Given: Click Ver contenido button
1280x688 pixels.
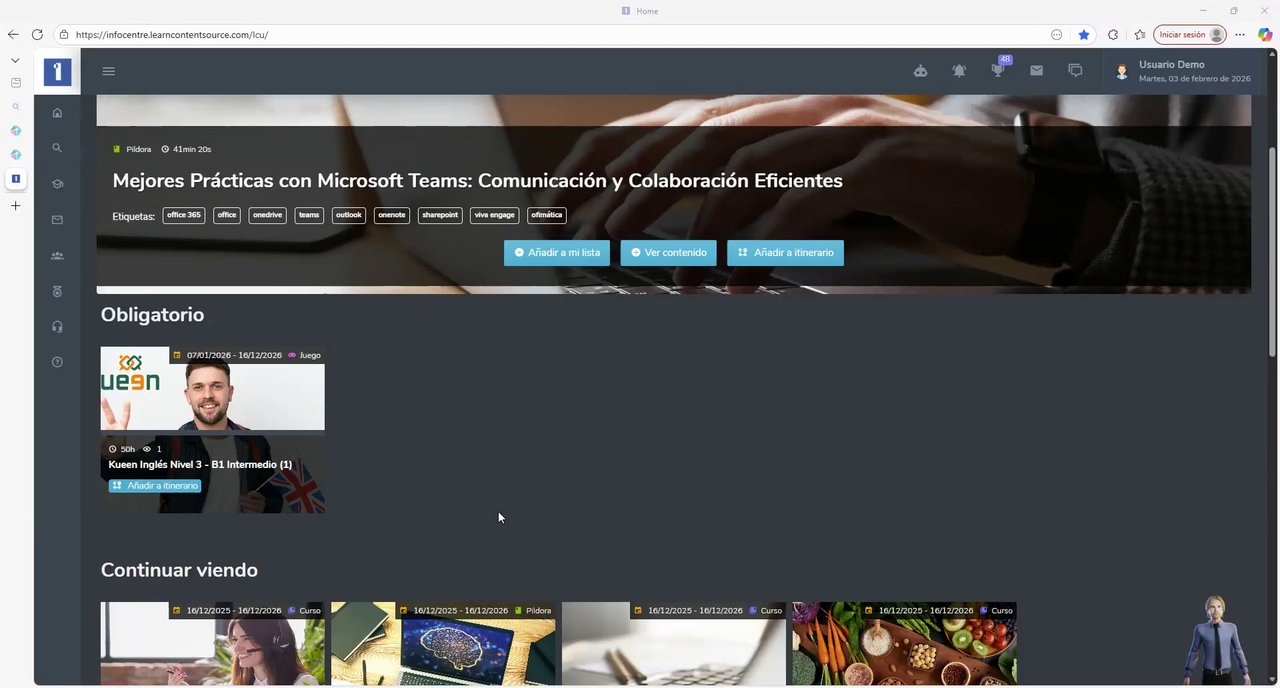Looking at the screenshot, I should click(668, 253).
